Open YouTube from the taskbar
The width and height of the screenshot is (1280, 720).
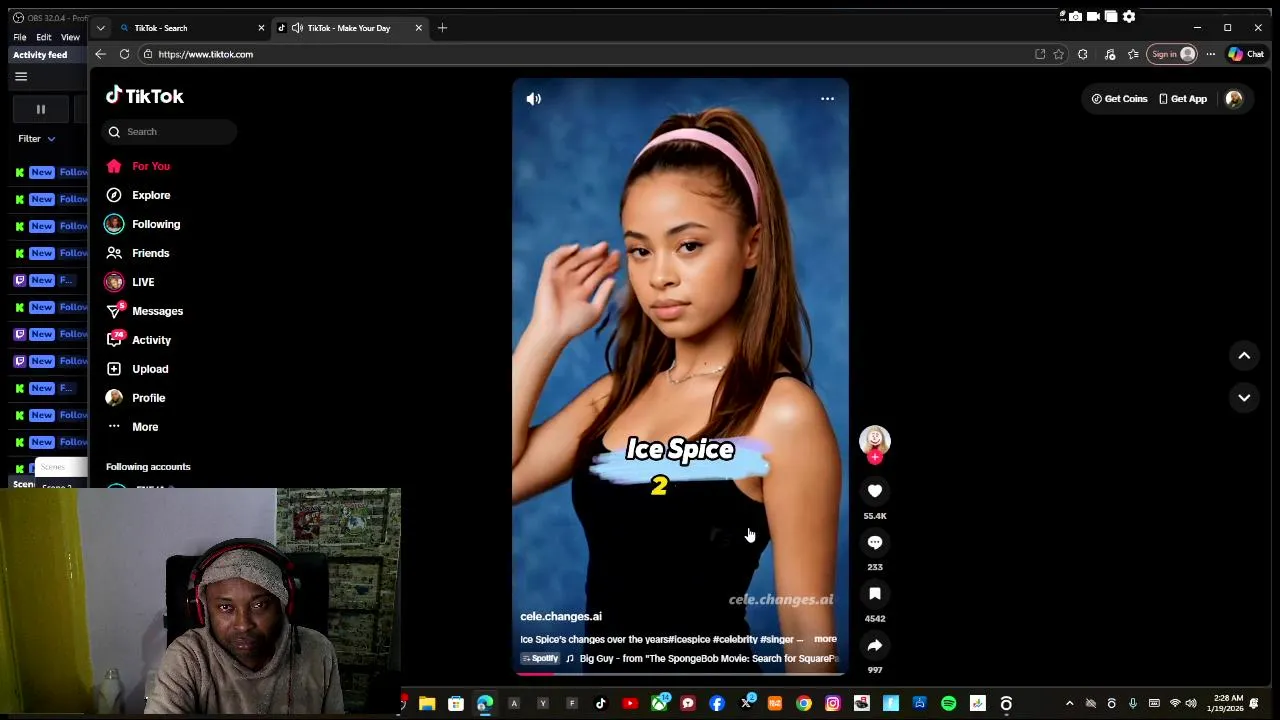pyautogui.click(x=630, y=704)
